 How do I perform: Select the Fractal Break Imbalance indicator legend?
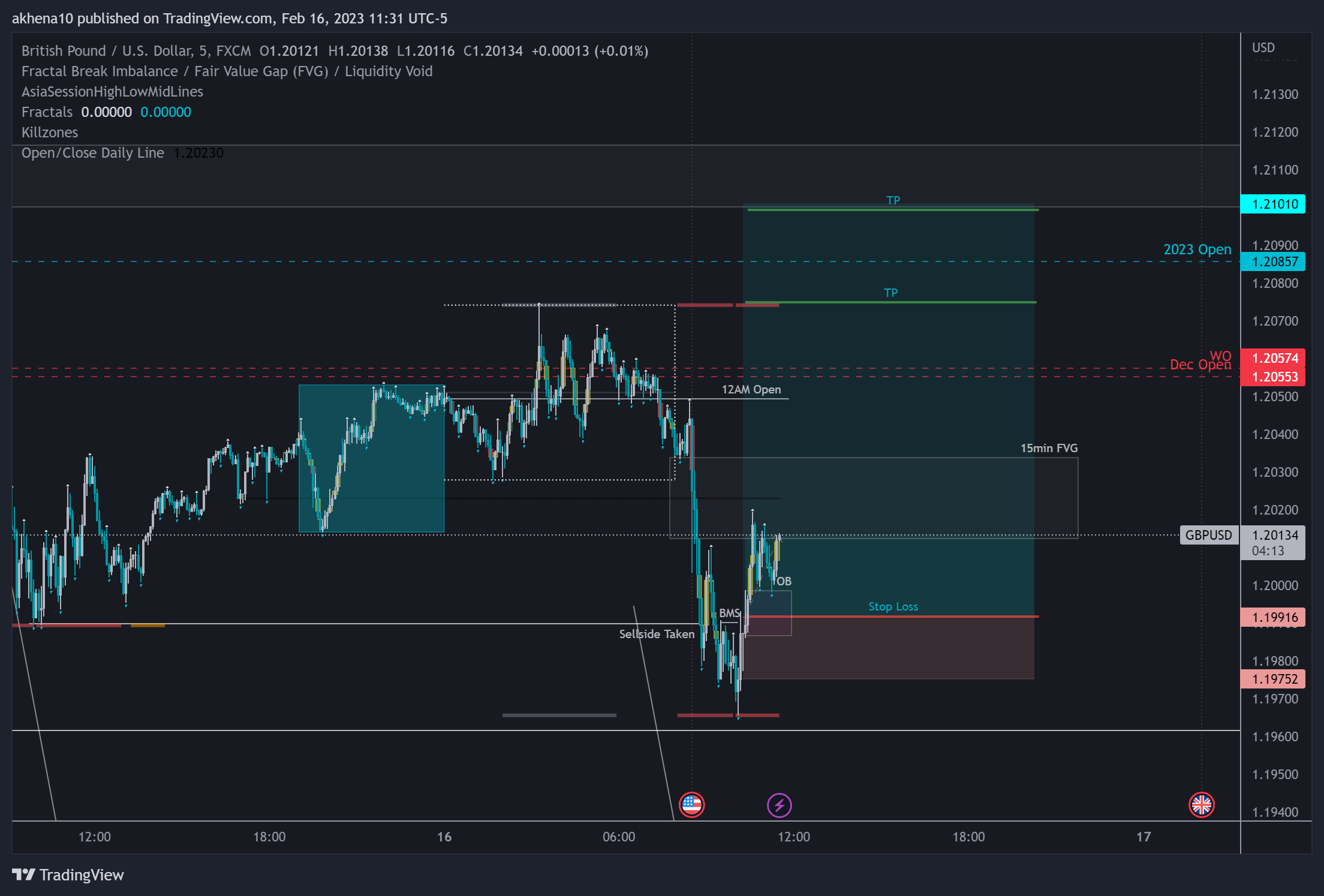point(227,71)
